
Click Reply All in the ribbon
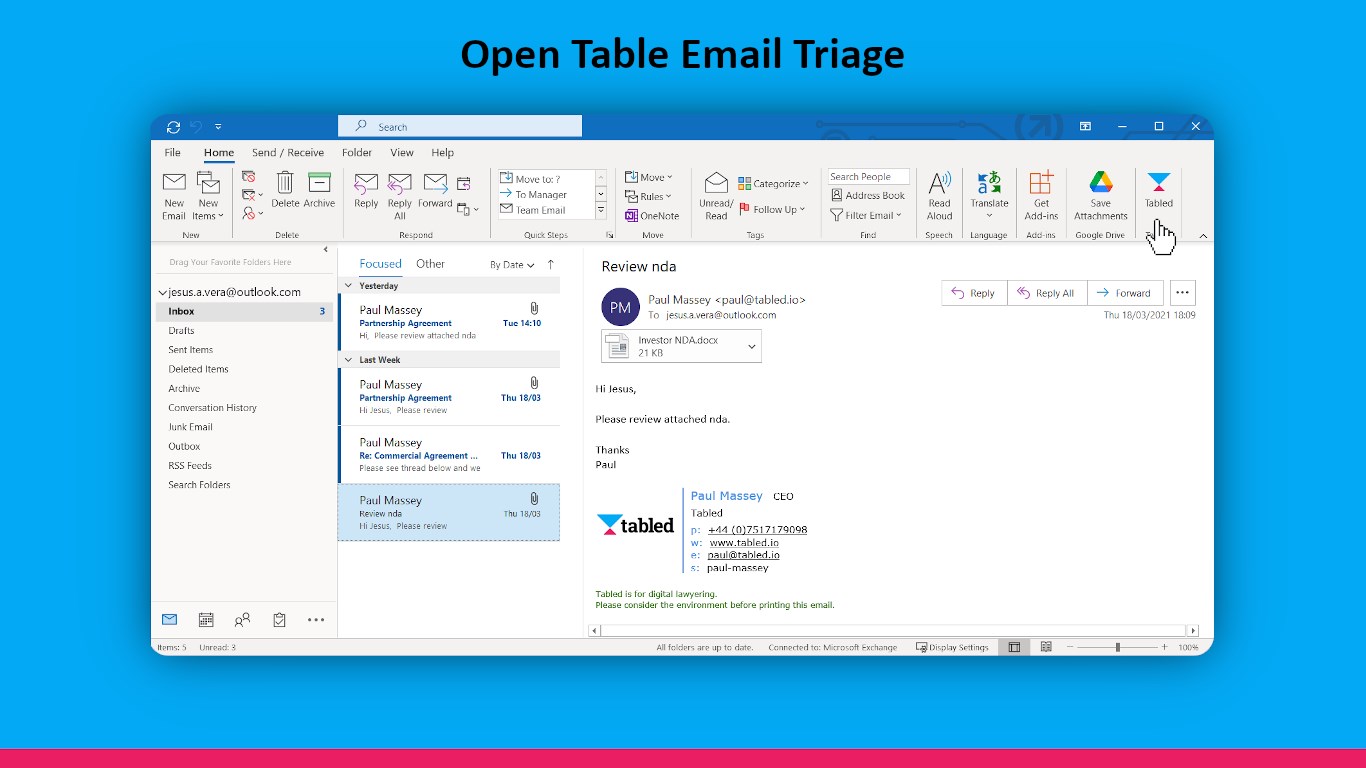tap(400, 196)
